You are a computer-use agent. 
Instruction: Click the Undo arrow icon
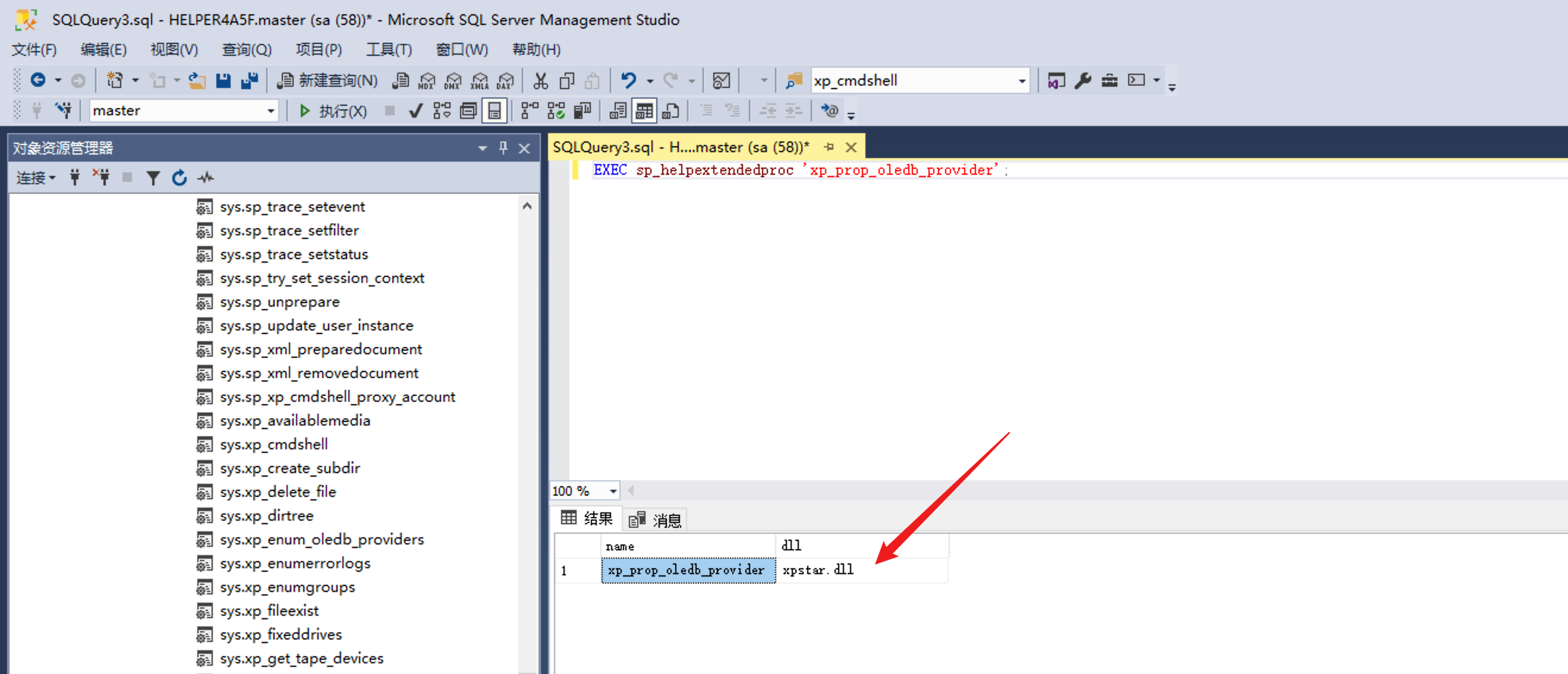(628, 80)
